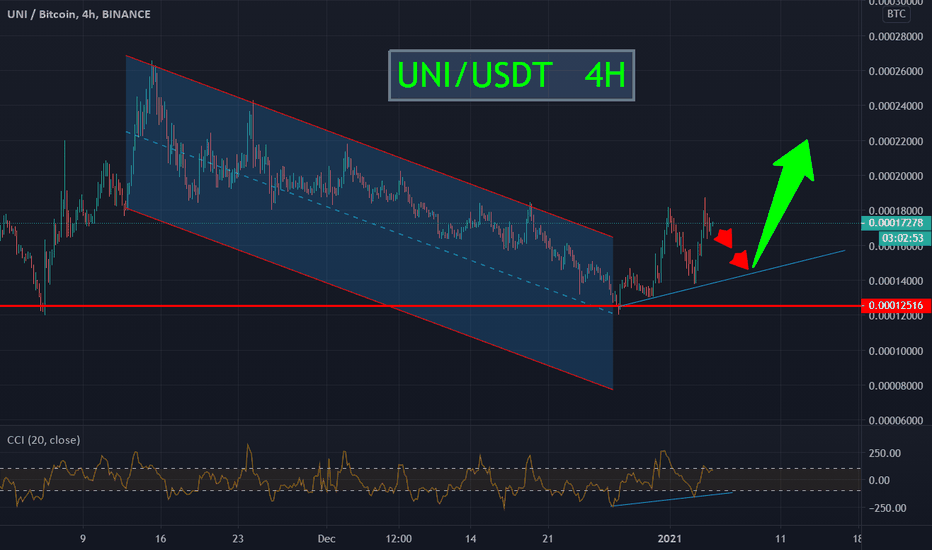932x550 pixels.
Task: Select the blue trendline in the CCI pane
Action: pyautogui.click(x=672, y=499)
